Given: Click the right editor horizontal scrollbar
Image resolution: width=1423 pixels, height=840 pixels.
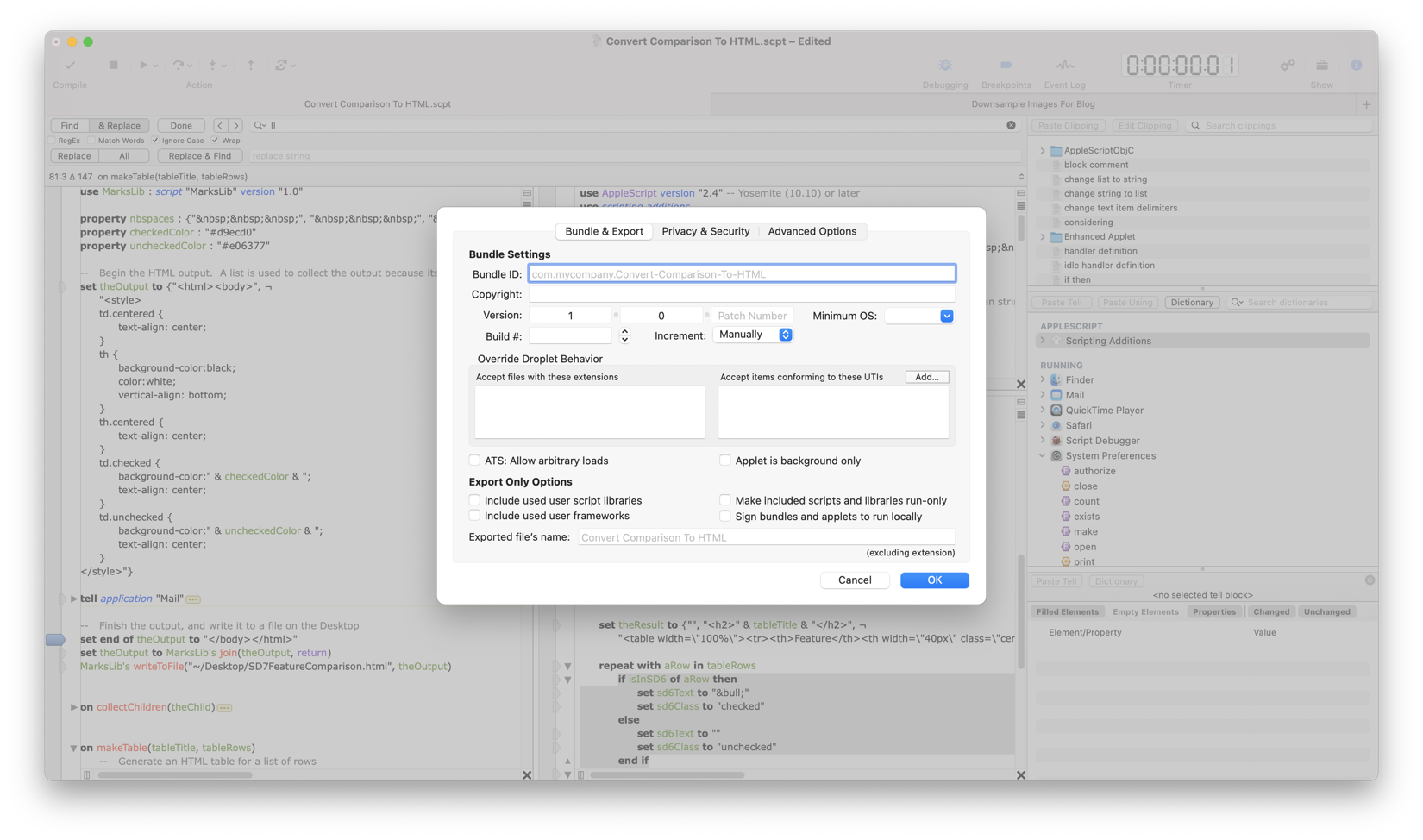Looking at the screenshot, I should click(x=667, y=775).
